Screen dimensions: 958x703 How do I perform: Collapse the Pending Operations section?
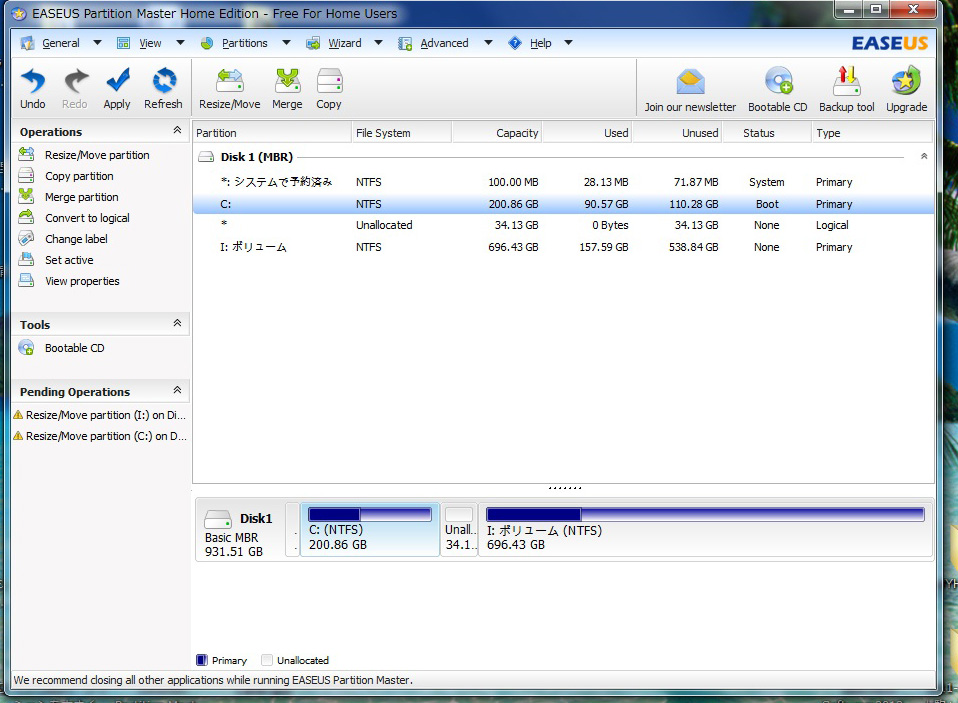(x=177, y=391)
